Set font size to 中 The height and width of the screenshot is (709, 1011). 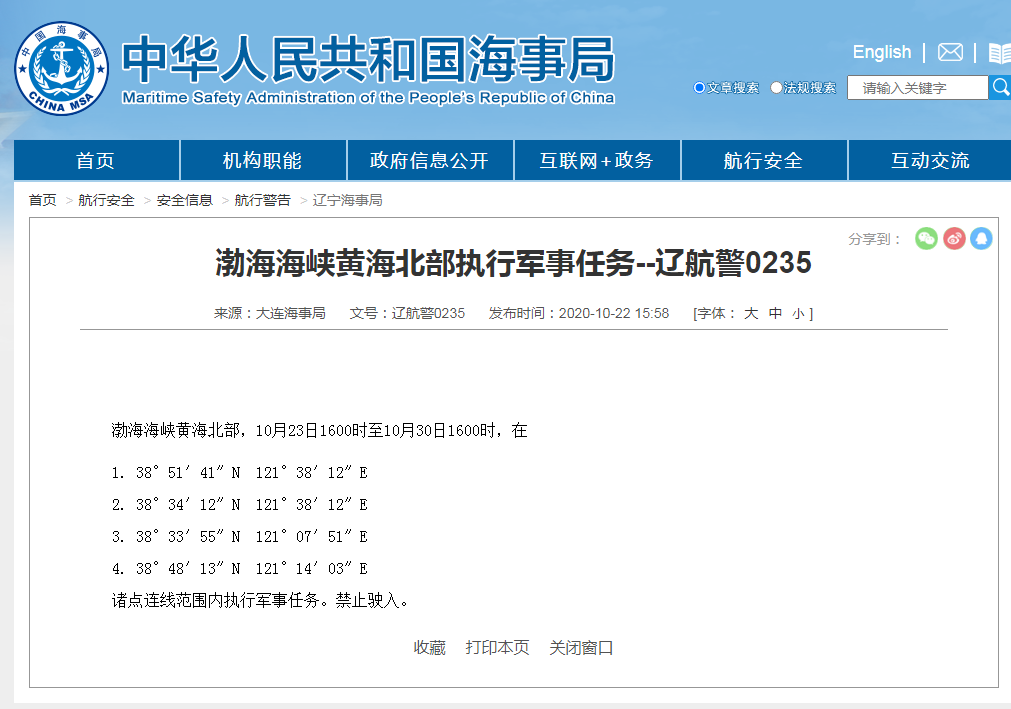775,313
